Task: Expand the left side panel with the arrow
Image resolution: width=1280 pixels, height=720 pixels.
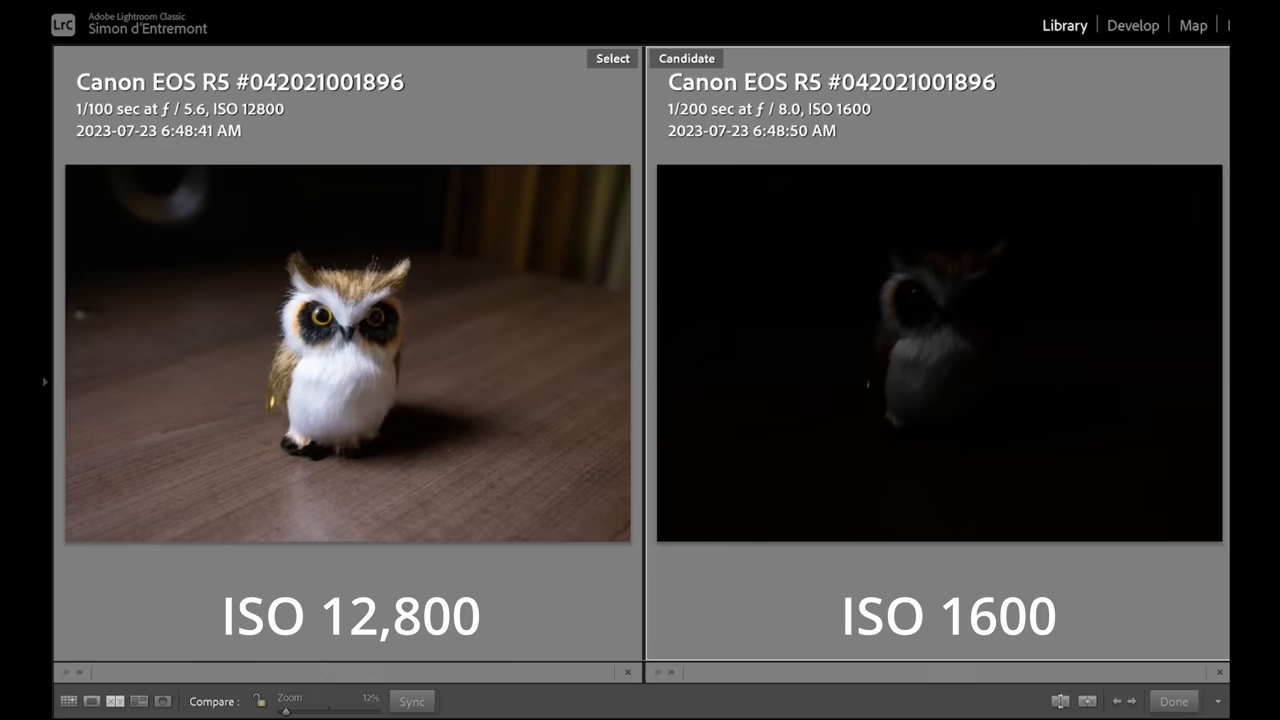Action: (44, 382)
